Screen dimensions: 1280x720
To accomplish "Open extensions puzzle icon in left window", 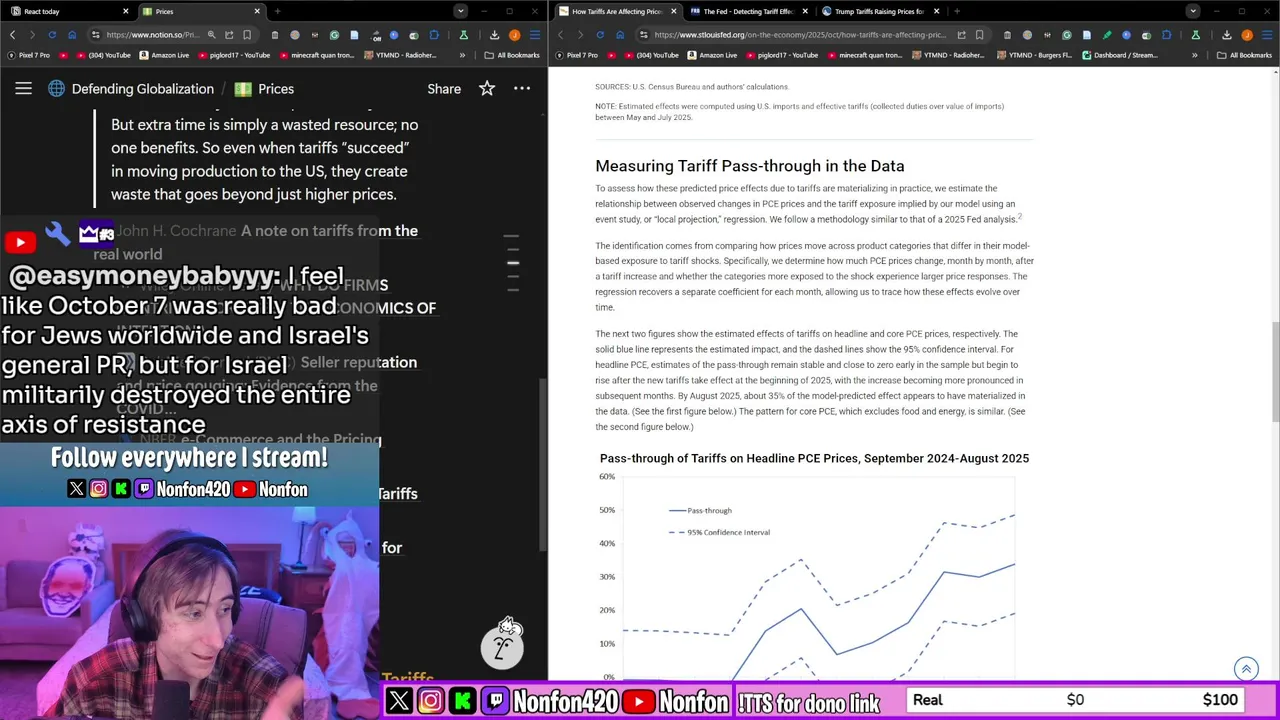I will click(x=435, y=34).
